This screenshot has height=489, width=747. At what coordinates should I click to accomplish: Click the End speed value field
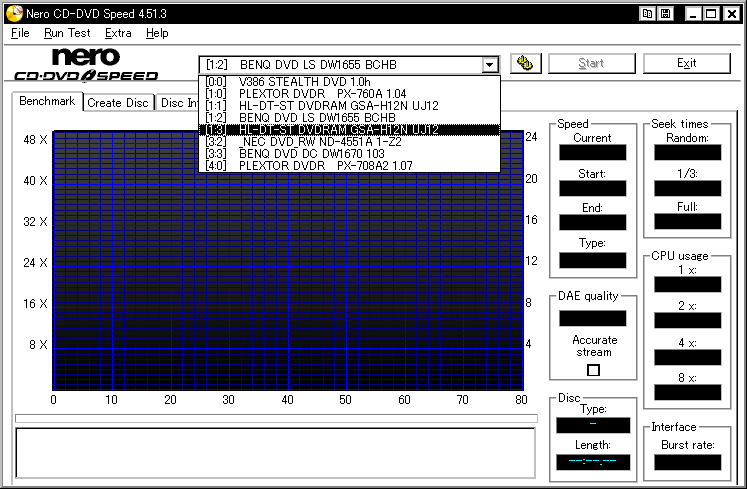(593, 223)
